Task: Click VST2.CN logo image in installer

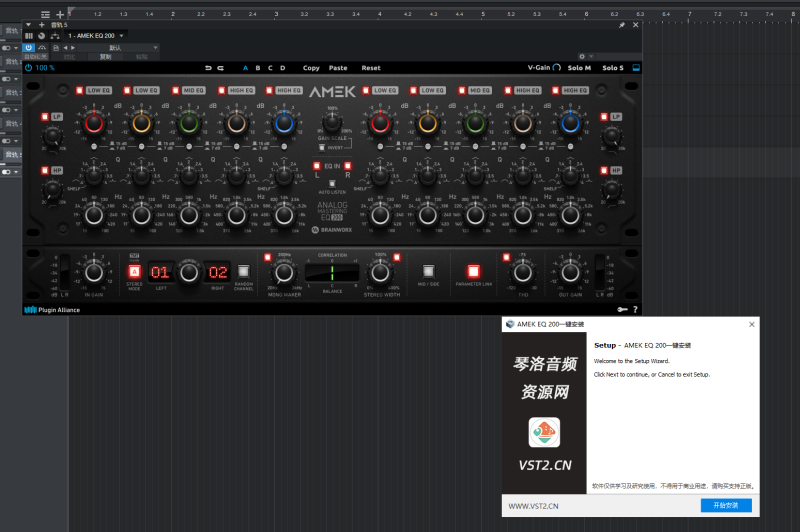Action: pos(544,432)
